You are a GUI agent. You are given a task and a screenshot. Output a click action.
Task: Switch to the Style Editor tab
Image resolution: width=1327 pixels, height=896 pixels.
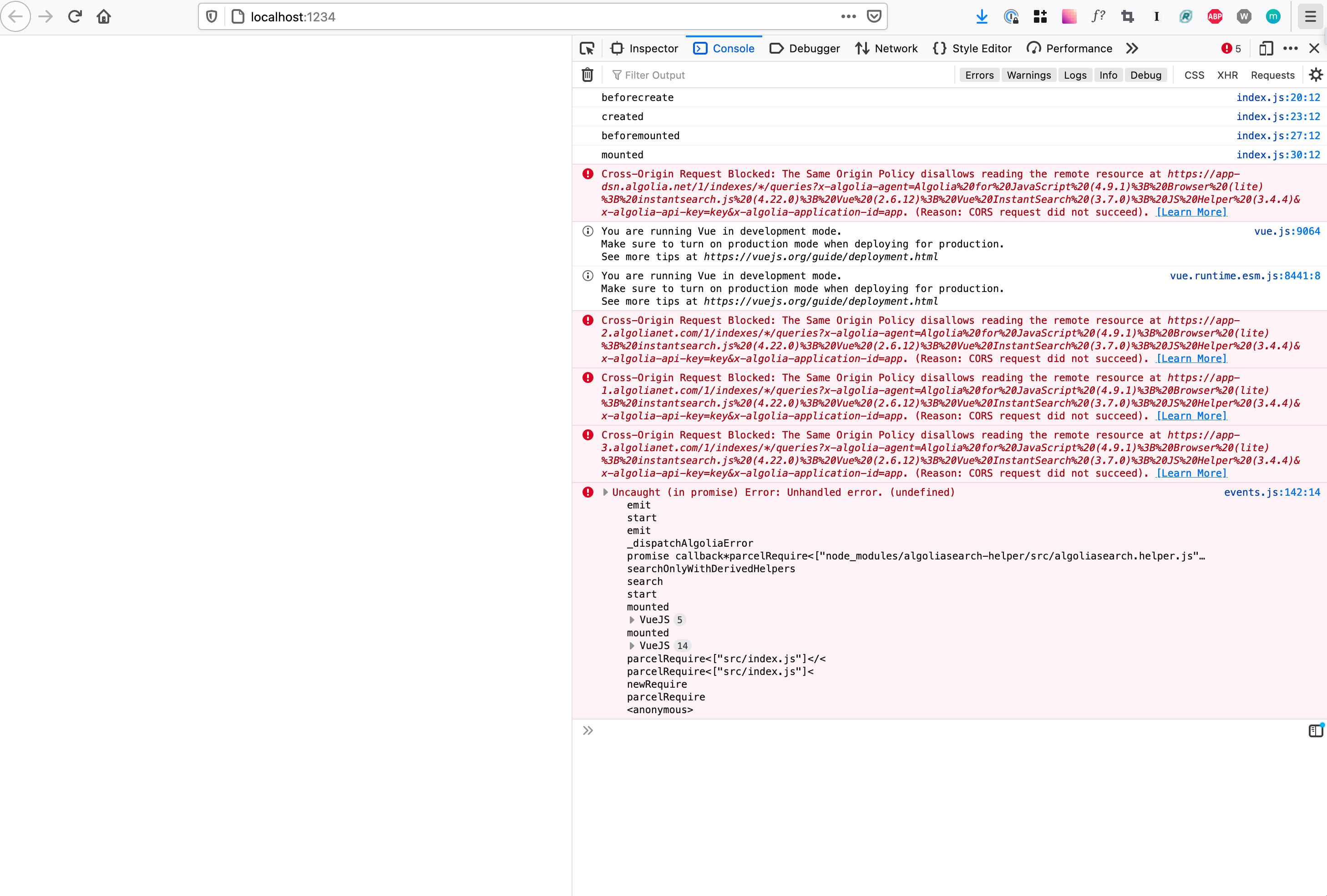[972, 49]
